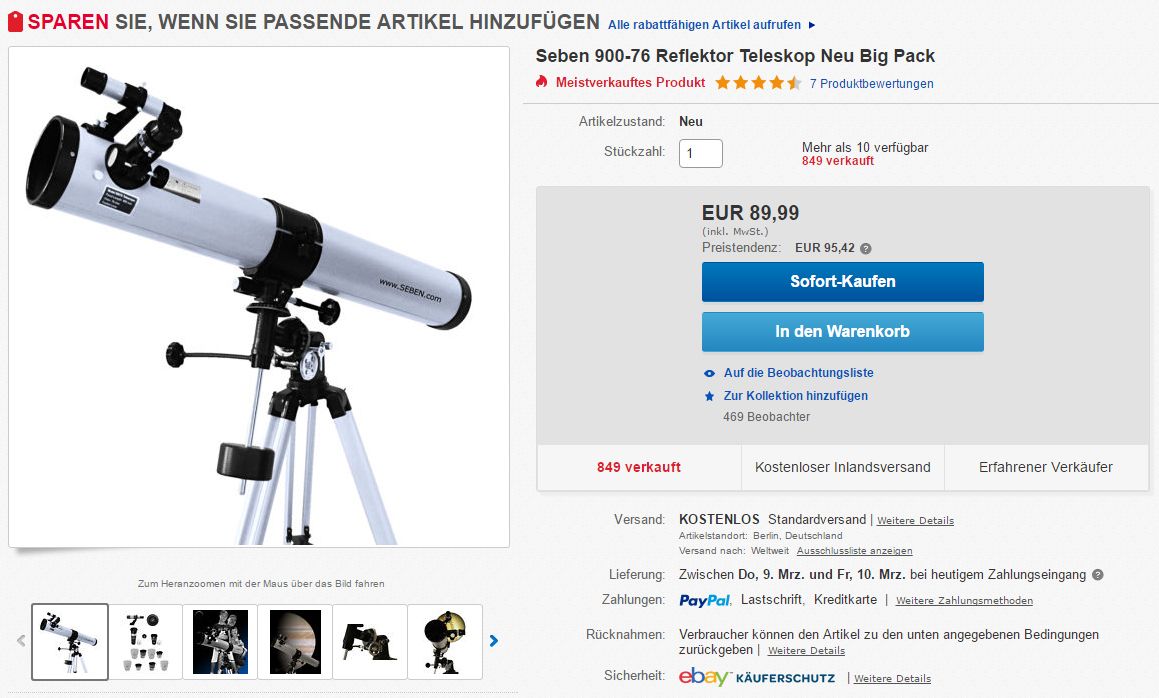This screenshot has height=698, width=1159.
Task: Select the eyepiece accessories thumbnail
Action: [145, 642]
